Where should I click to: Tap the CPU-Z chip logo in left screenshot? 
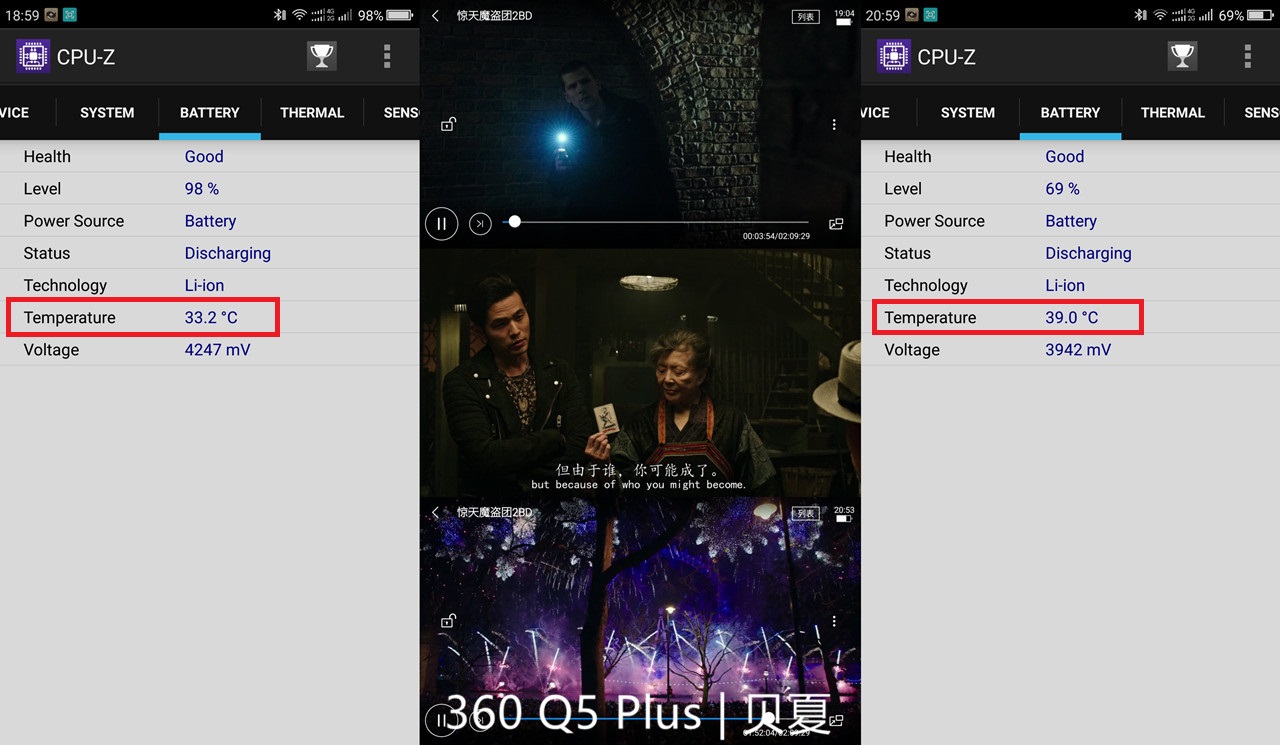pos(33,56)
